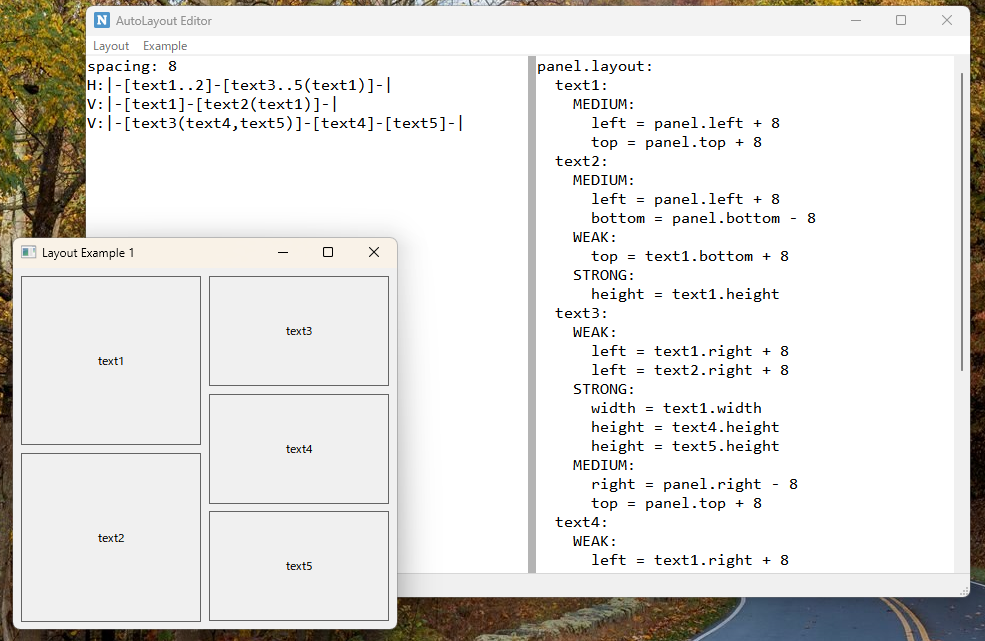This screenshot has height=641, width=985.
Task: Open the Example menu
Action: click(165, 46)
